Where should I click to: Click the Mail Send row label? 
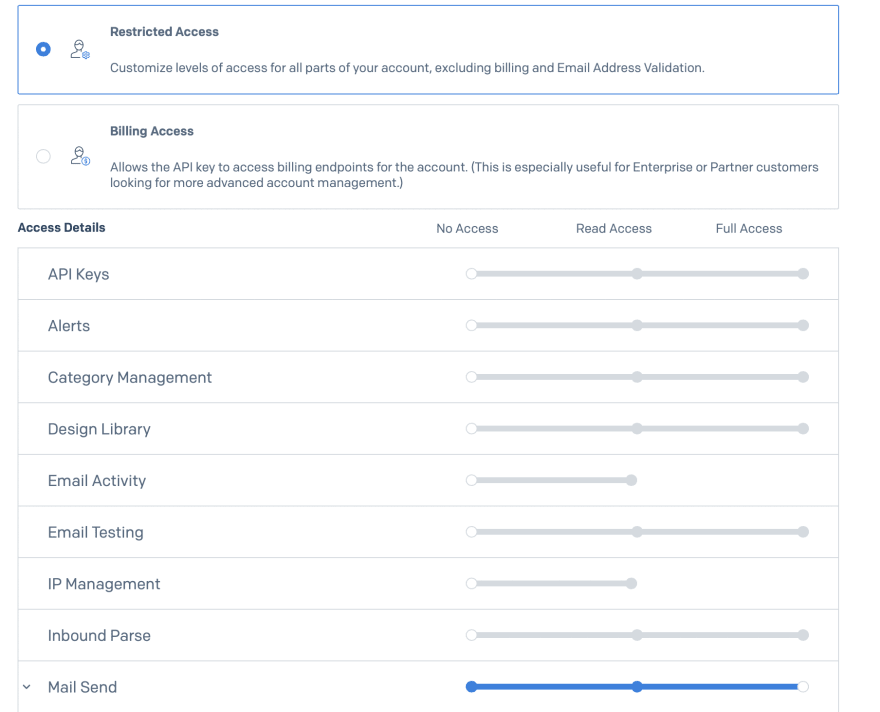point(82,687)
